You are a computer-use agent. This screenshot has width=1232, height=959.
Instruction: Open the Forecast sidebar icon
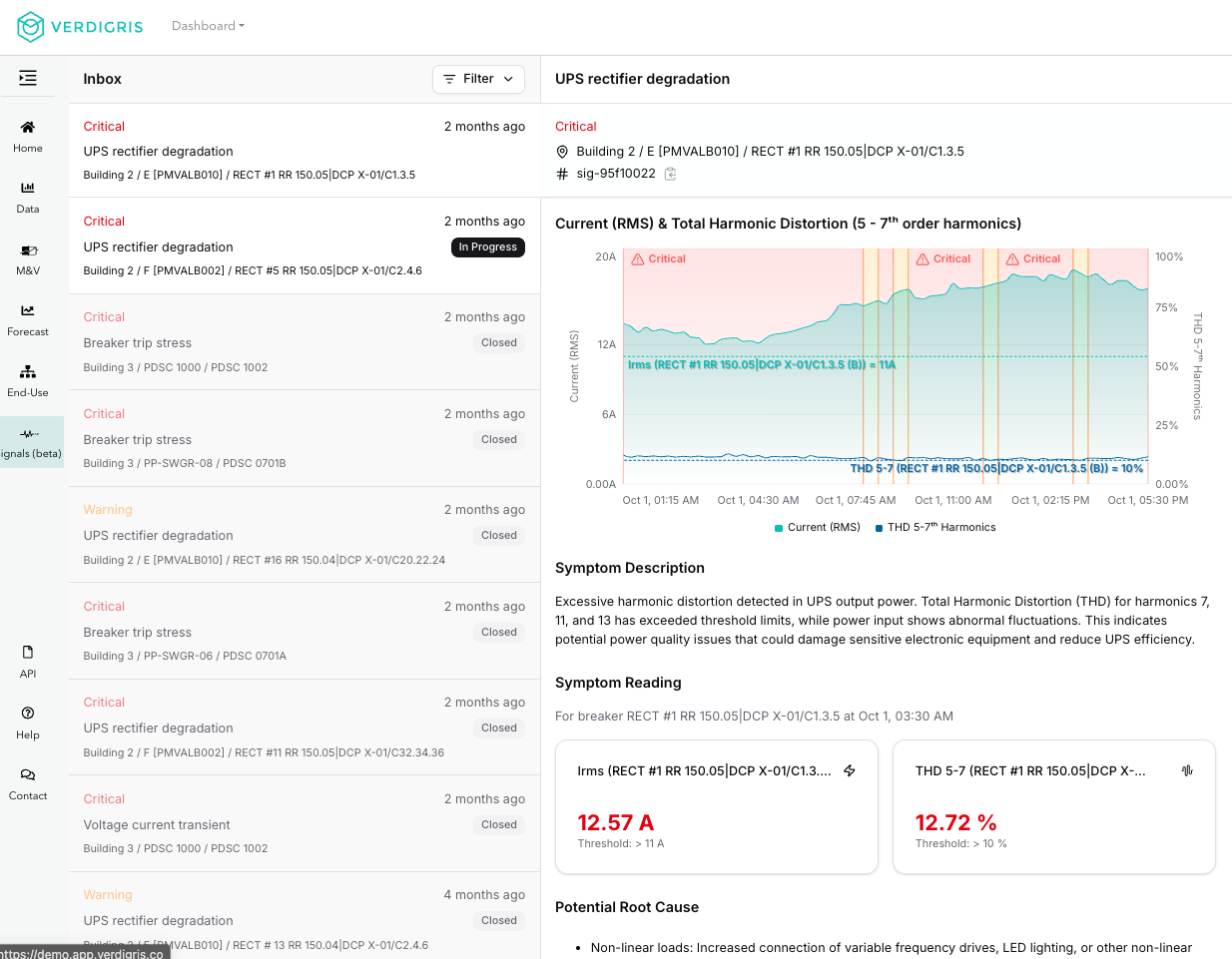click(x=28, y=310)
